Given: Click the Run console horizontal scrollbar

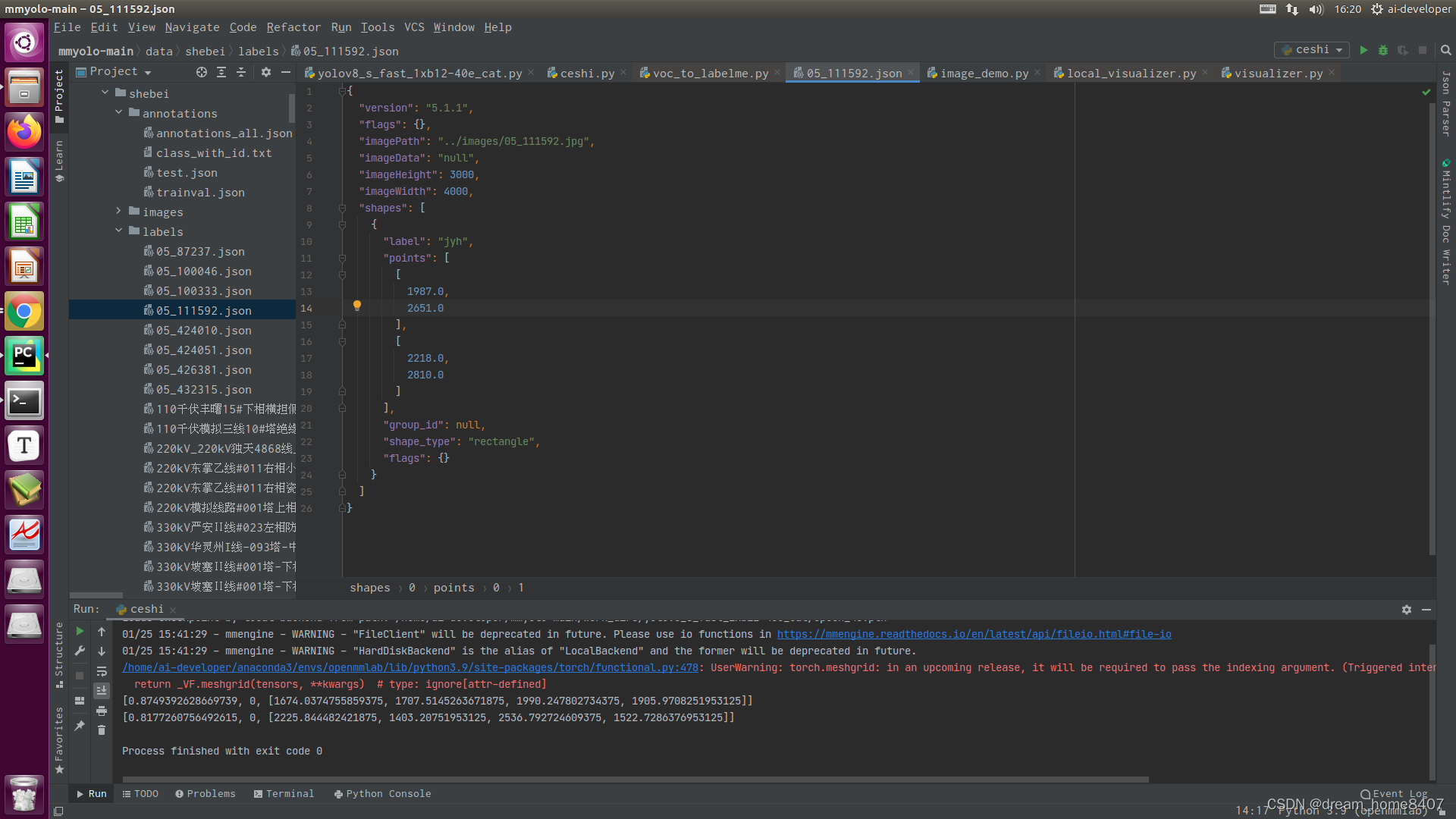Looking at the screenshot, I should click(x=635, y=779).
